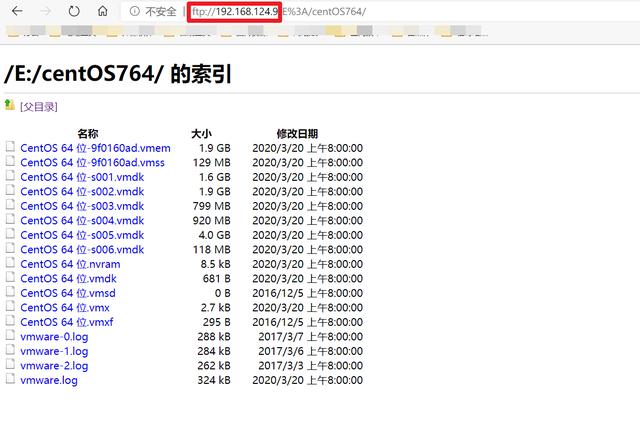Screen dimensions: 640x430
Task: Open CentOS 64 位-s006.vmdk file link
Action: click(82, 250)
